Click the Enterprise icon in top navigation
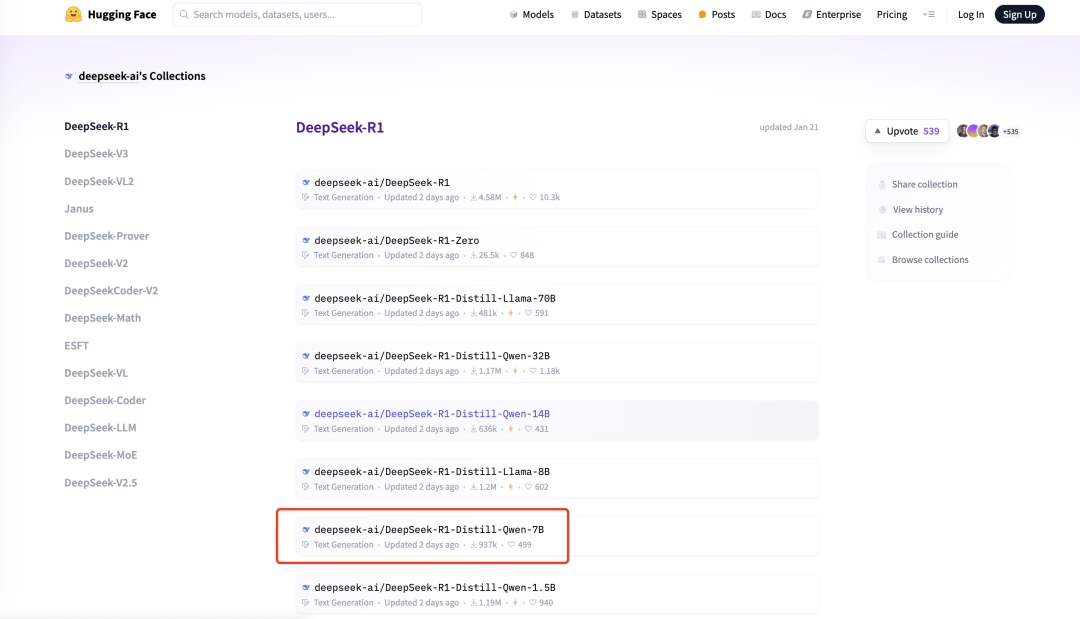The height and width of the screenshot is (619, 1080). tap(807, 14)
